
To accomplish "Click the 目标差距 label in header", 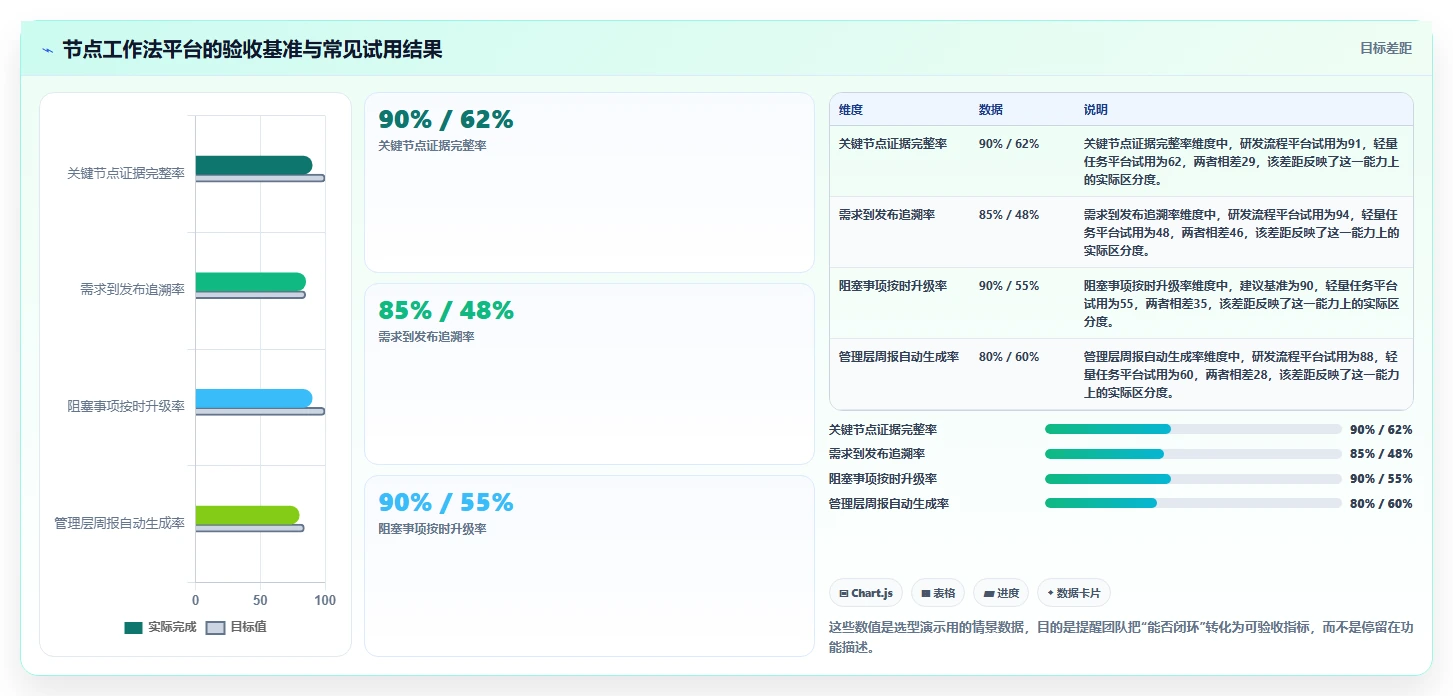I will pyautogui.click(x=1386, y=48).
